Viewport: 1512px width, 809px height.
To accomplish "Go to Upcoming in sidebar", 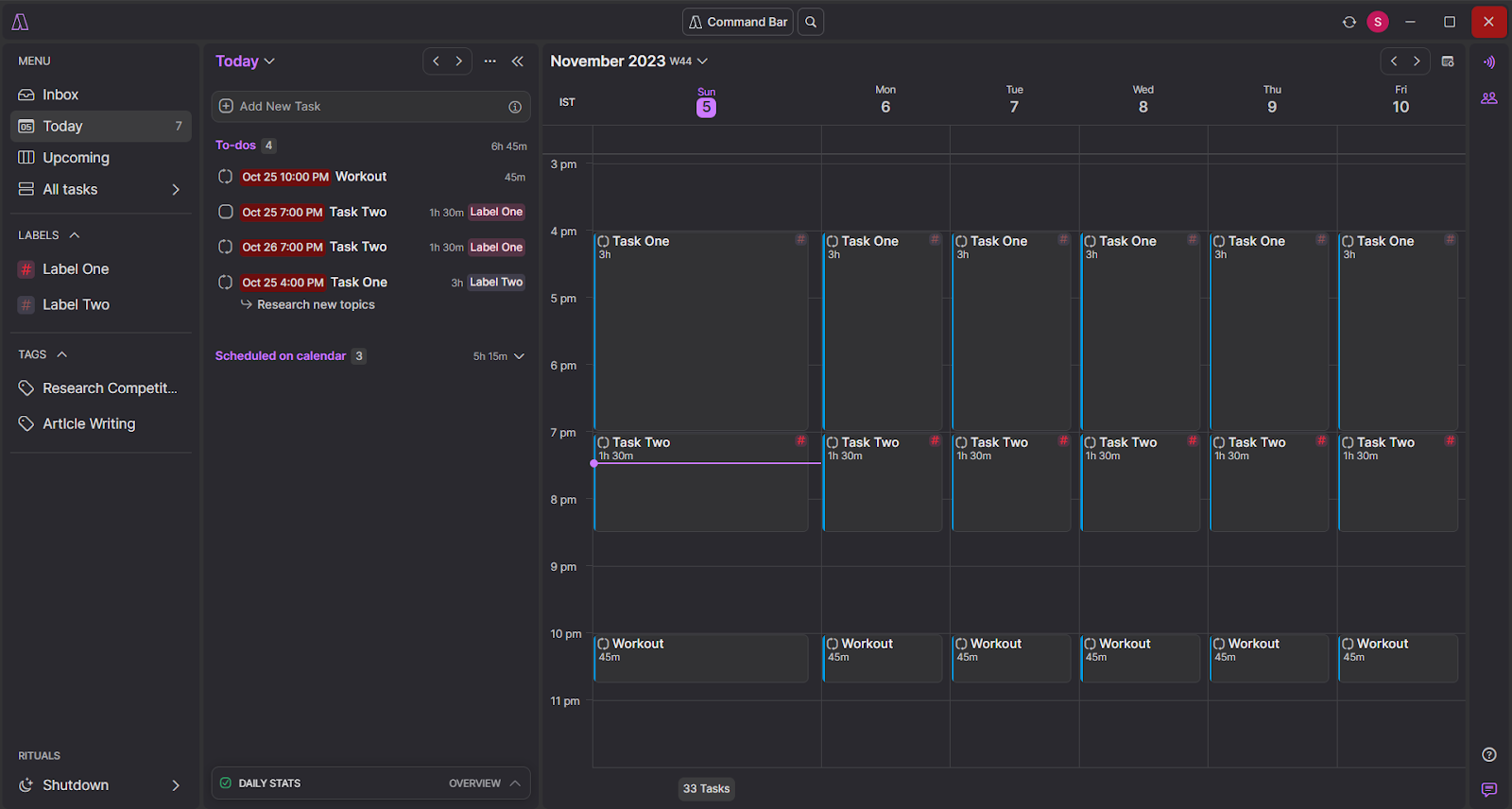I will coord(76,158).
